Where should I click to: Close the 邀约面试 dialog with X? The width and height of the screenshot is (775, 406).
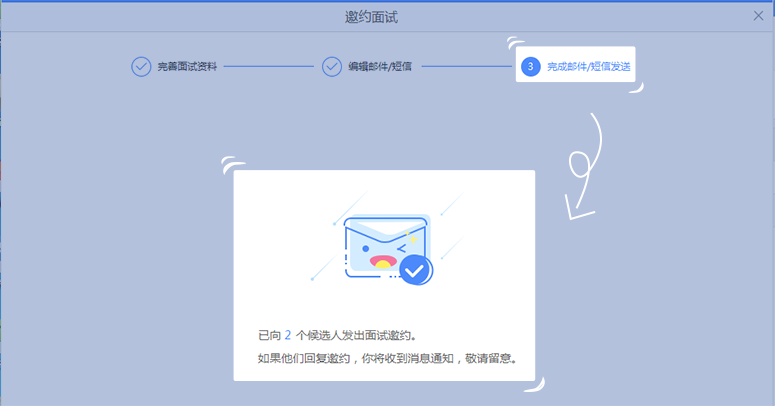pyautogui.click(x=758, y=16)
